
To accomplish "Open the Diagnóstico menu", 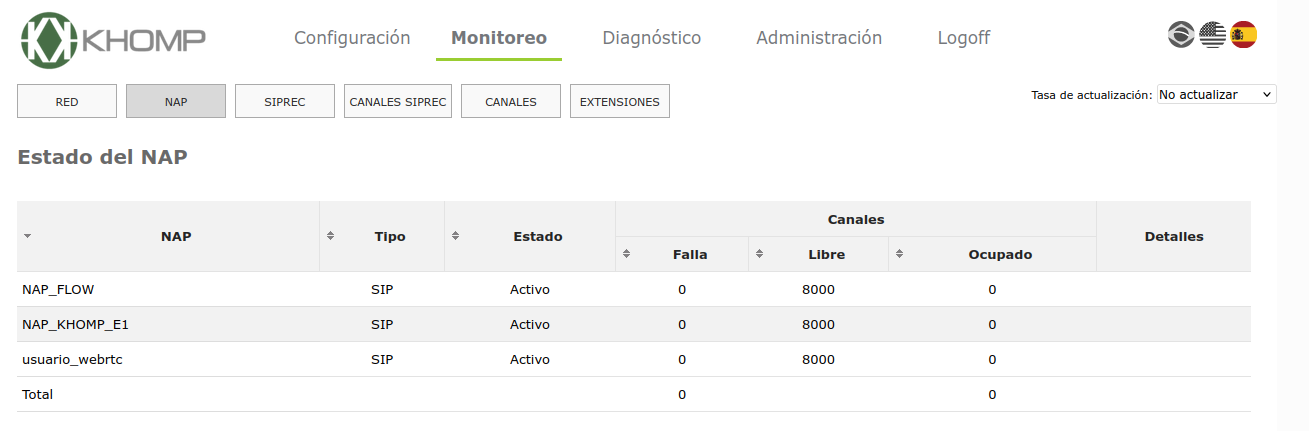I will 651,38.
